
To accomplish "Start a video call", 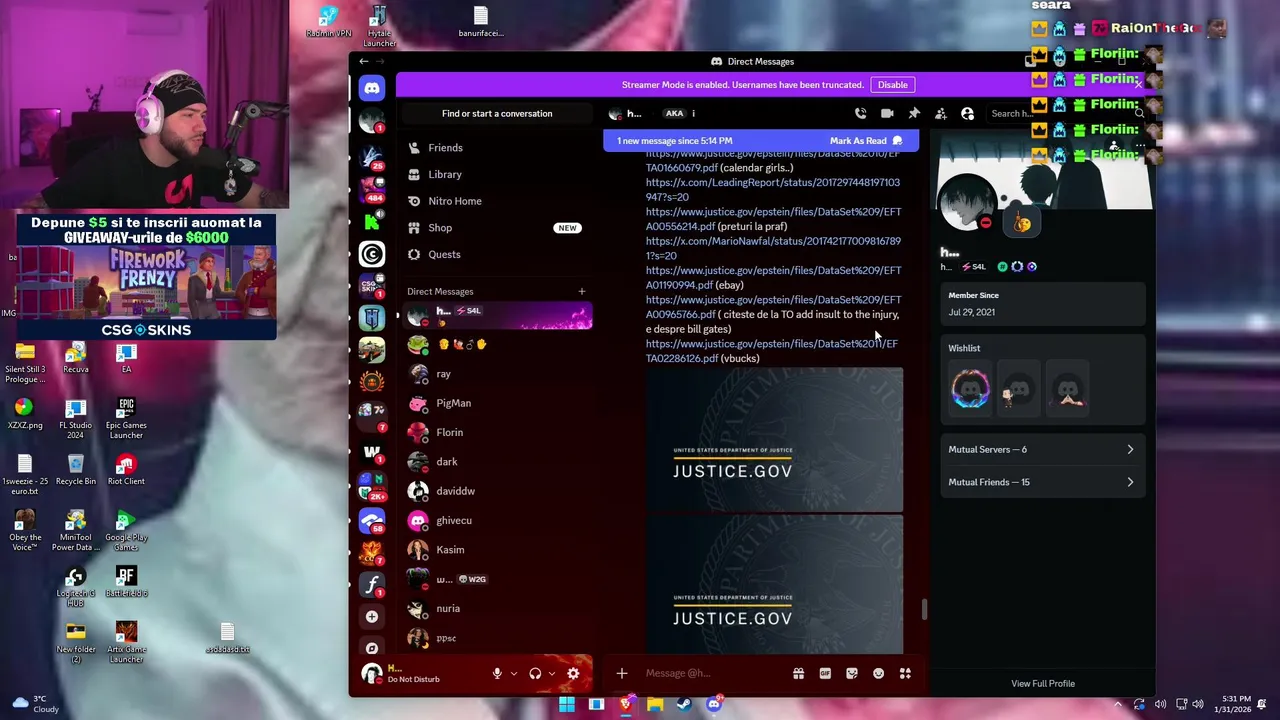I will click(x=887, y=114).
